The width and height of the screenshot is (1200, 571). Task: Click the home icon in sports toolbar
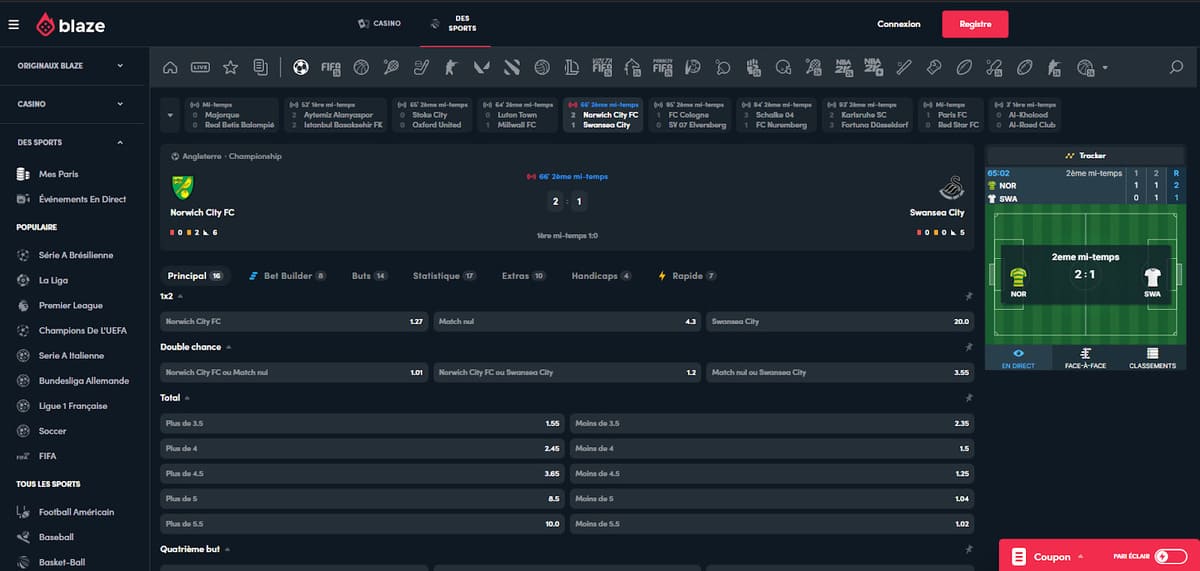click(170, 68)
